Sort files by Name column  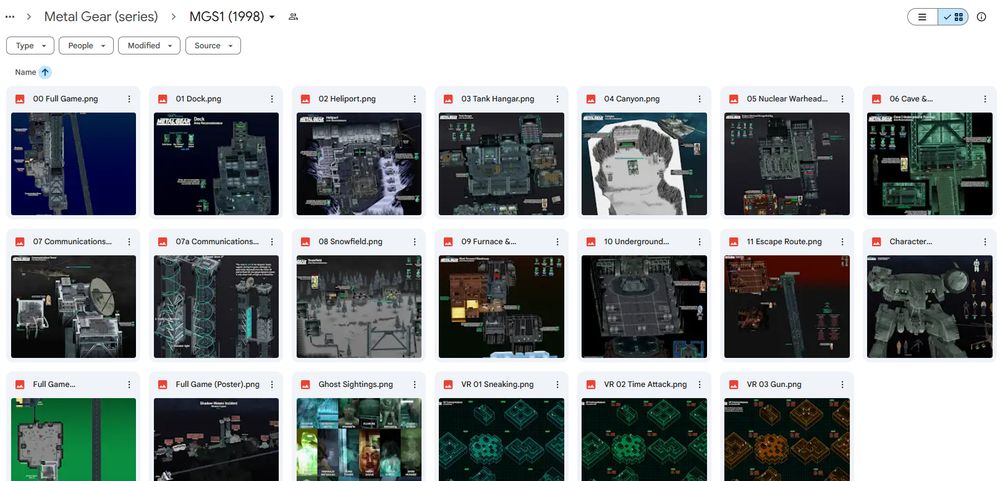coord(26,72)
